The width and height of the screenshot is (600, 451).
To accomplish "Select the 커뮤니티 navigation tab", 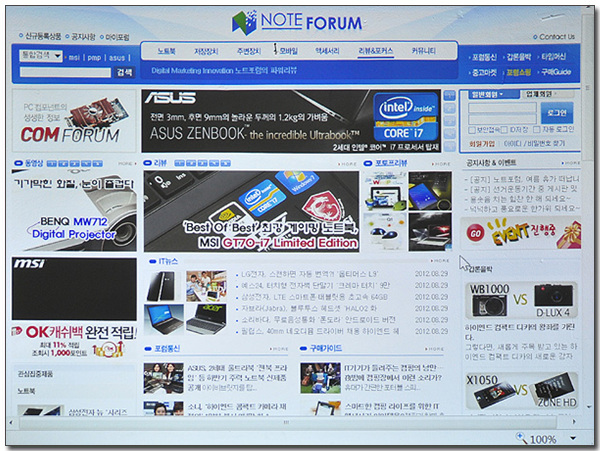I will tap(424, 51).
